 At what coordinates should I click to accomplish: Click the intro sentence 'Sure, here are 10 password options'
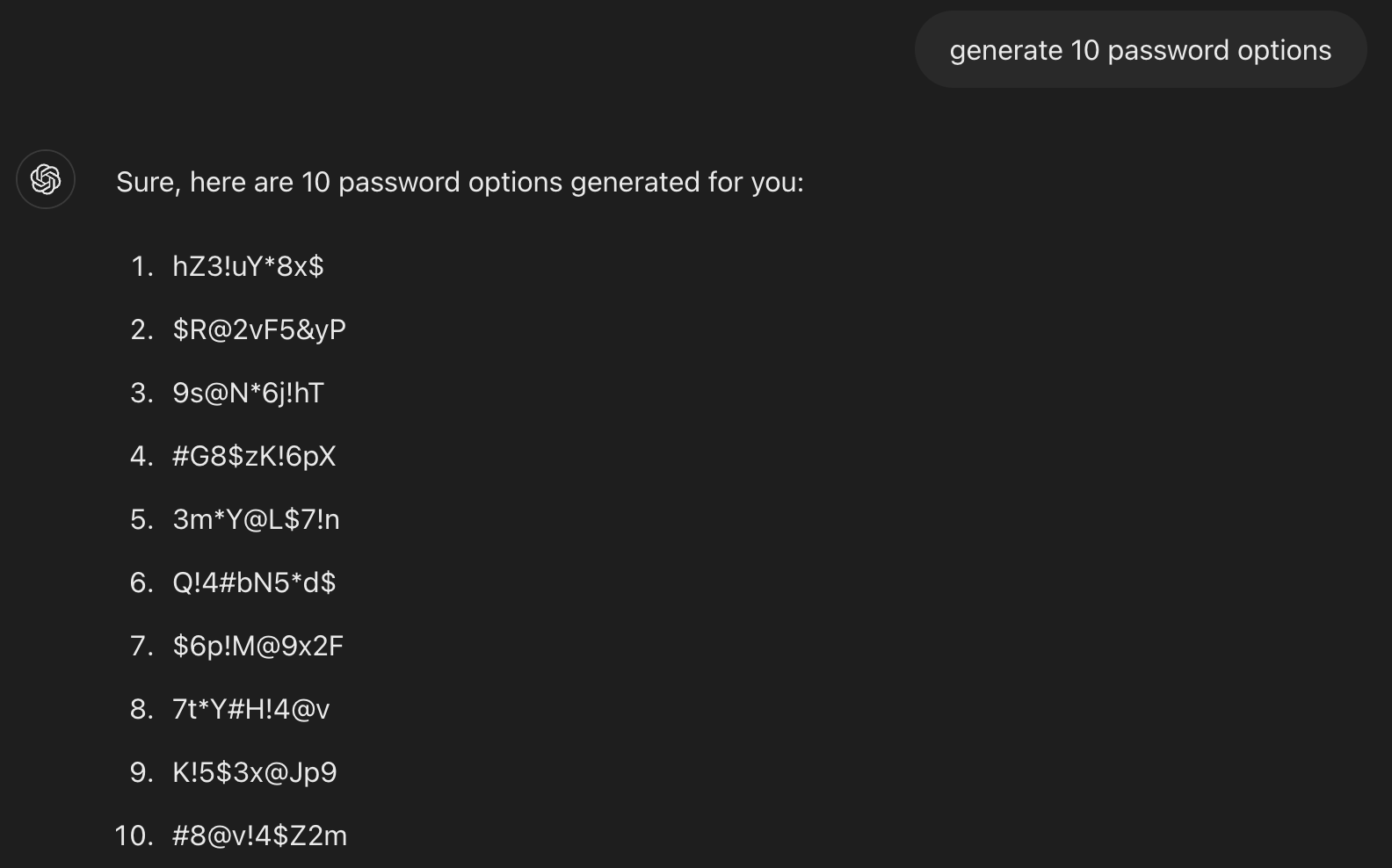point(459,182)
